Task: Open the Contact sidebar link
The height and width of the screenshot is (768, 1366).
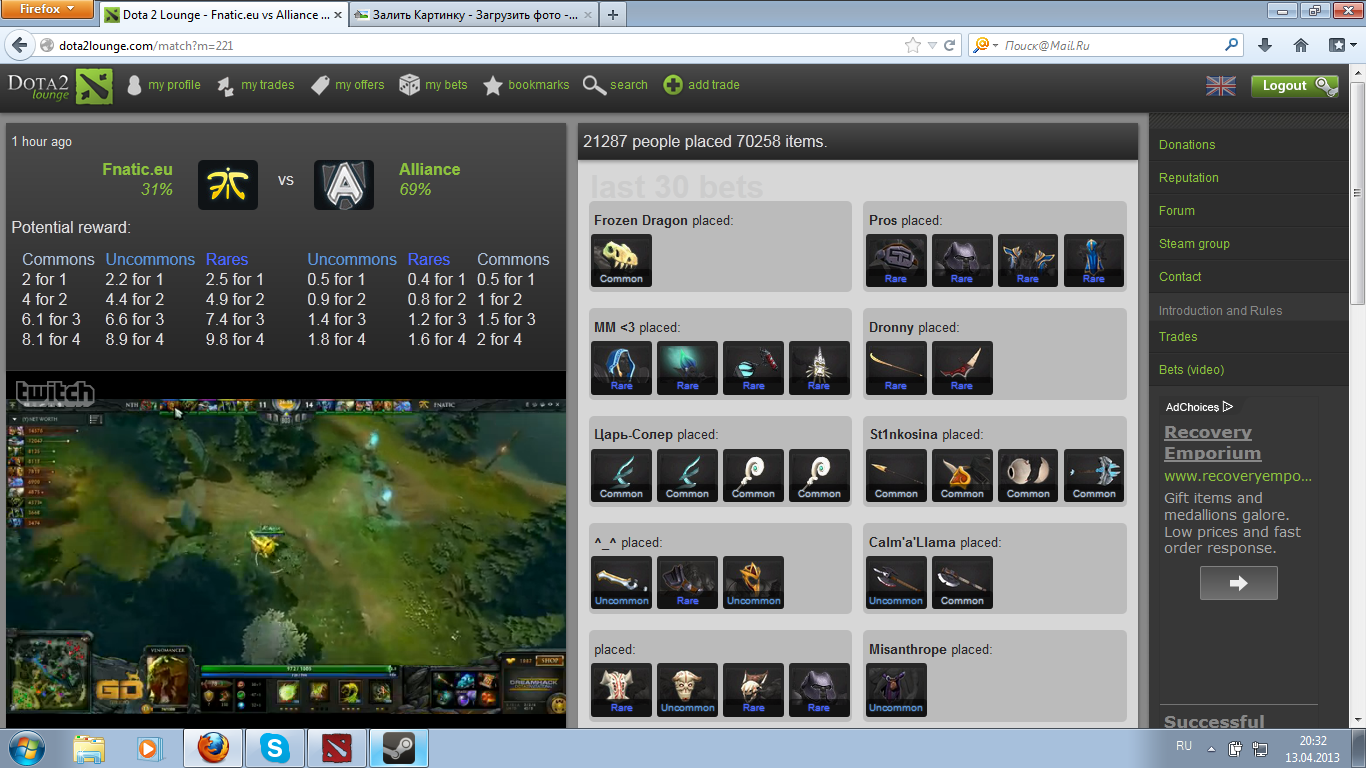Action: pos(1180,277)
